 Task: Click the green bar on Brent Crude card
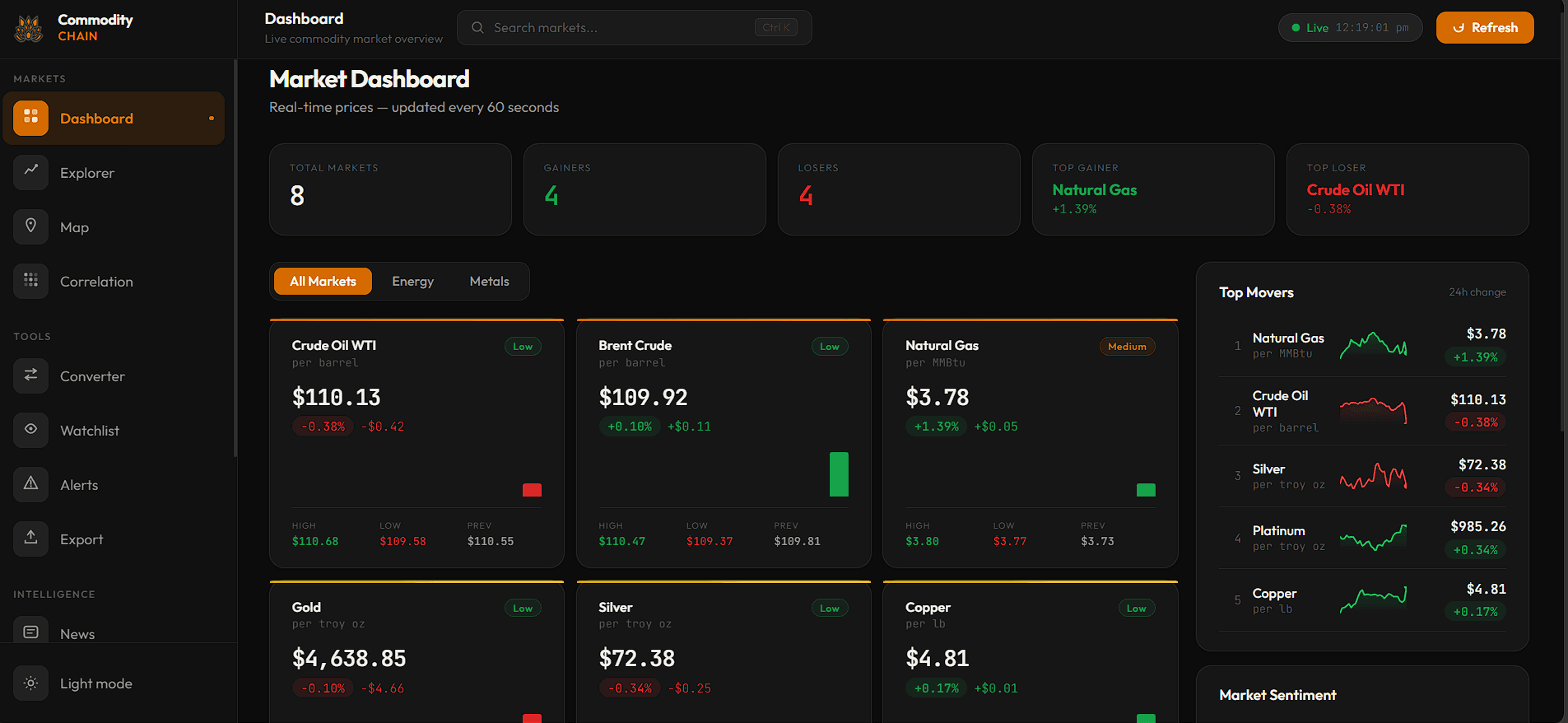pos(839,474)
